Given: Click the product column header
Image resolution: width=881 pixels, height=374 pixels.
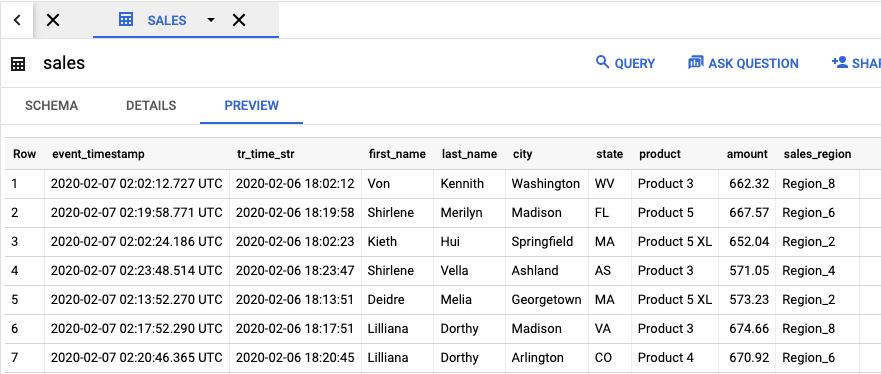Looking at the screenshot, I should click(660, 154).
